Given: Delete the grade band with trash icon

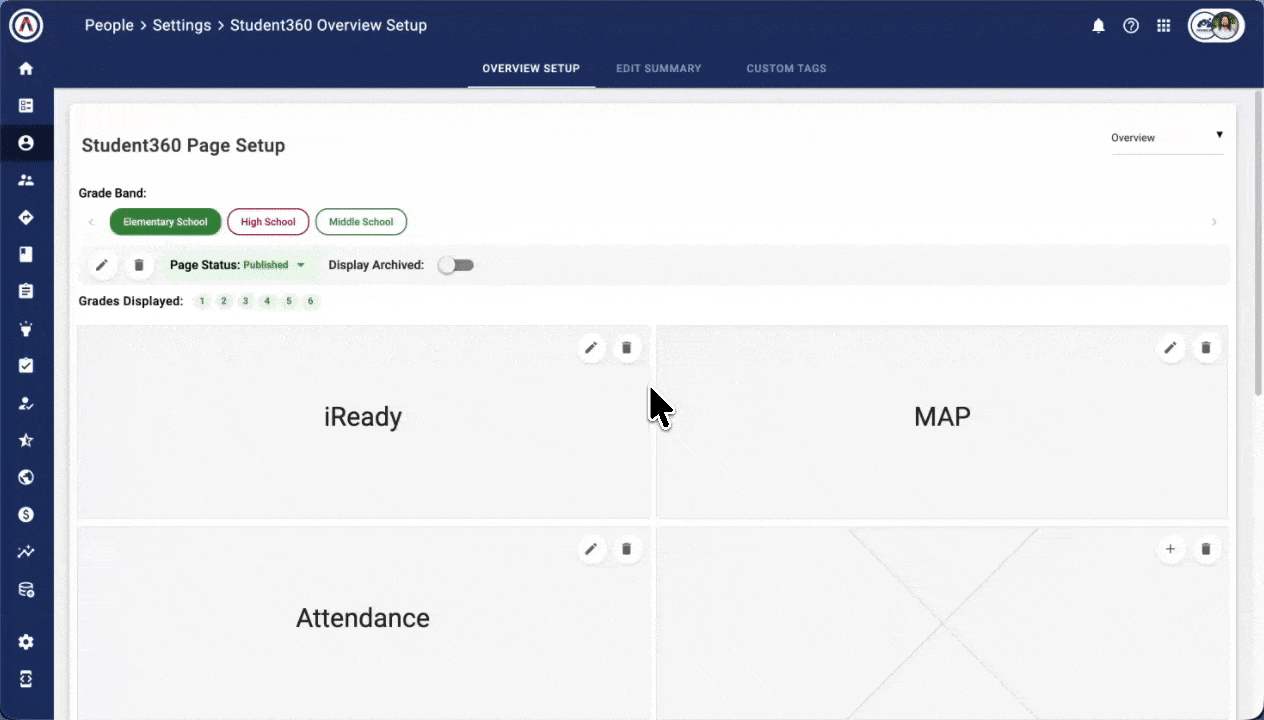Looking at the screenshot, I should 139,265.
